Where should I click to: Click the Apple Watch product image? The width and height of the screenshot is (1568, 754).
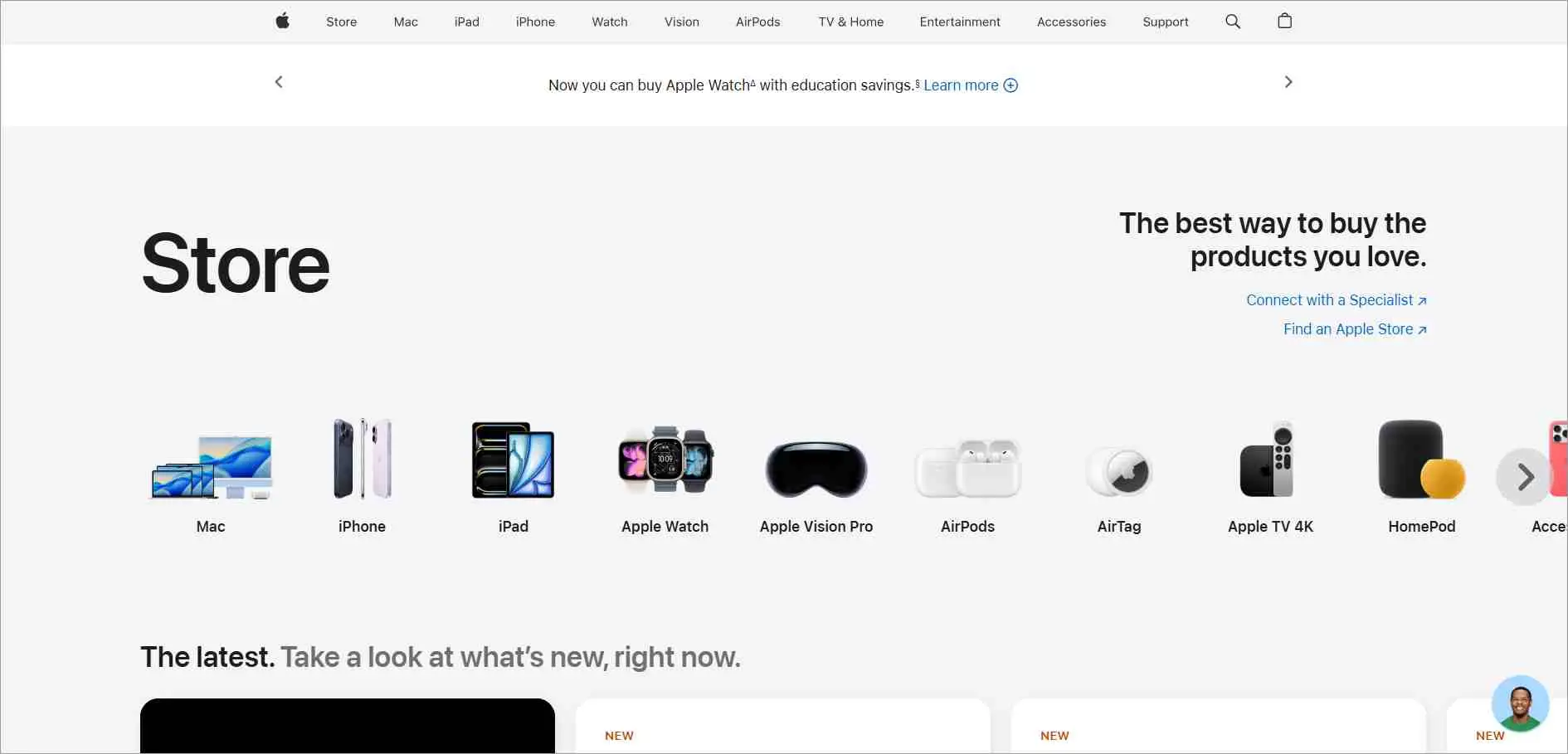click(x=665, y=460)
